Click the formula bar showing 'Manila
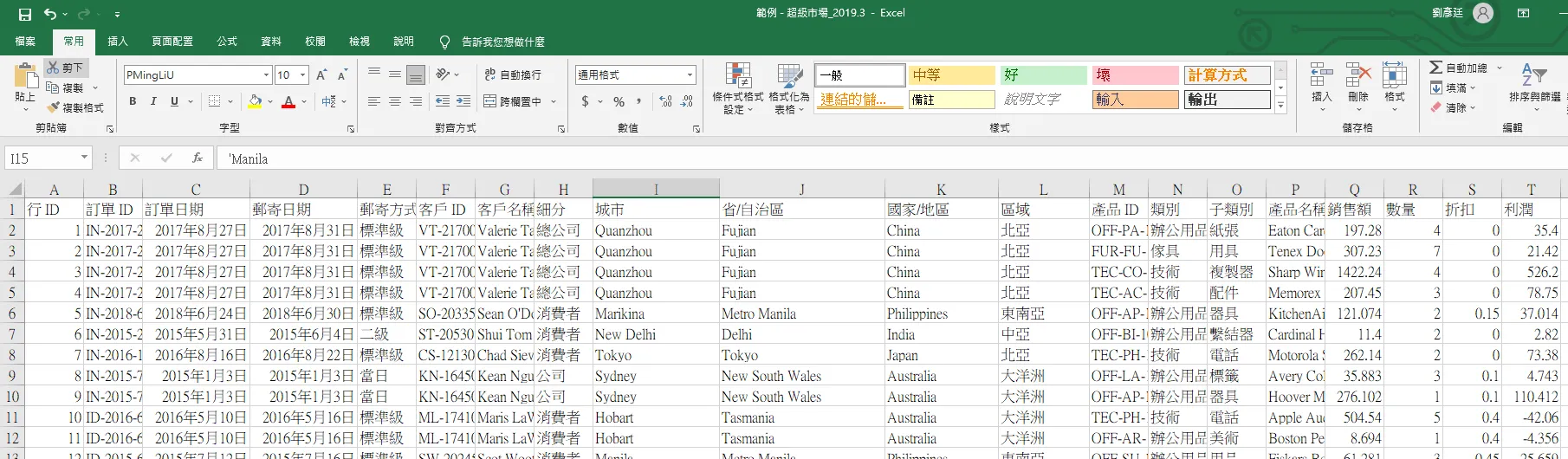This screenshot has width=1568, height=459. [x=892, y=158]
